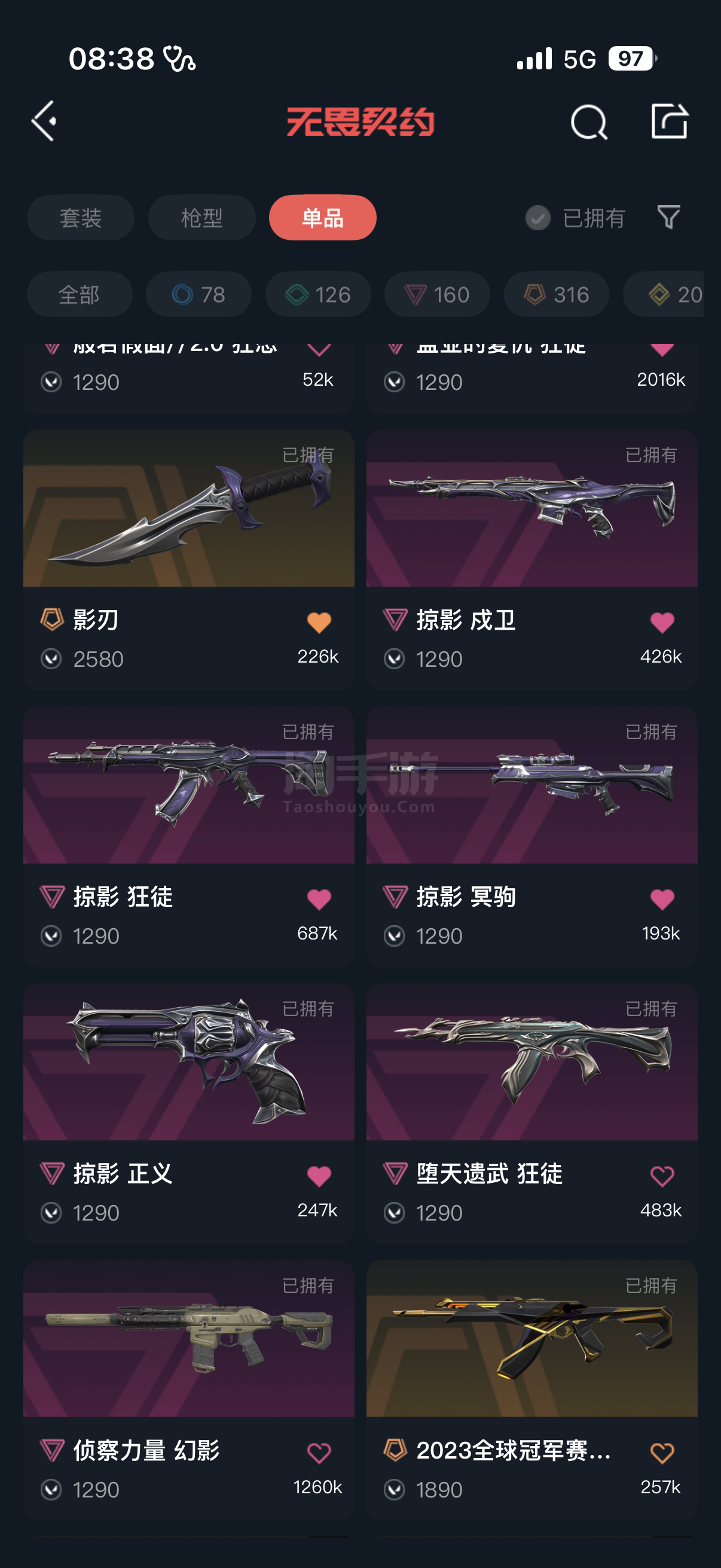Screen dimensions: 721x1568
Task: Toggle favorite heart on 堕天遗武 狂徒
Action: [x=662, y=1176]
